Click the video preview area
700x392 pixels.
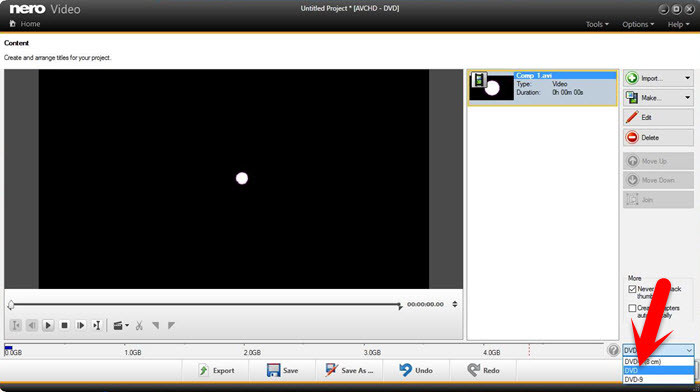pos(233,179)
